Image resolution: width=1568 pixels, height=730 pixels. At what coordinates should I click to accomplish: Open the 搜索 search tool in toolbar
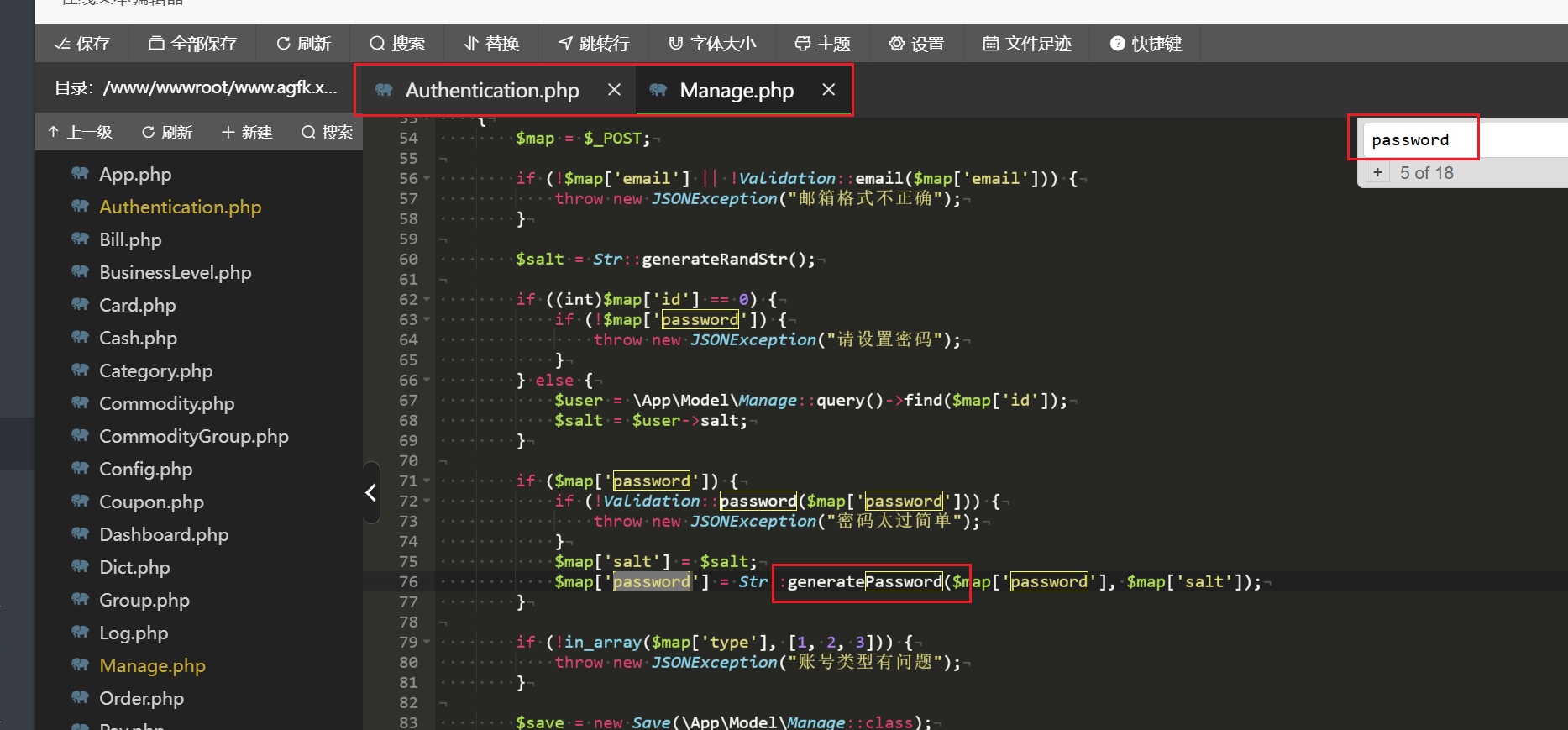click(x=397, y=44)
